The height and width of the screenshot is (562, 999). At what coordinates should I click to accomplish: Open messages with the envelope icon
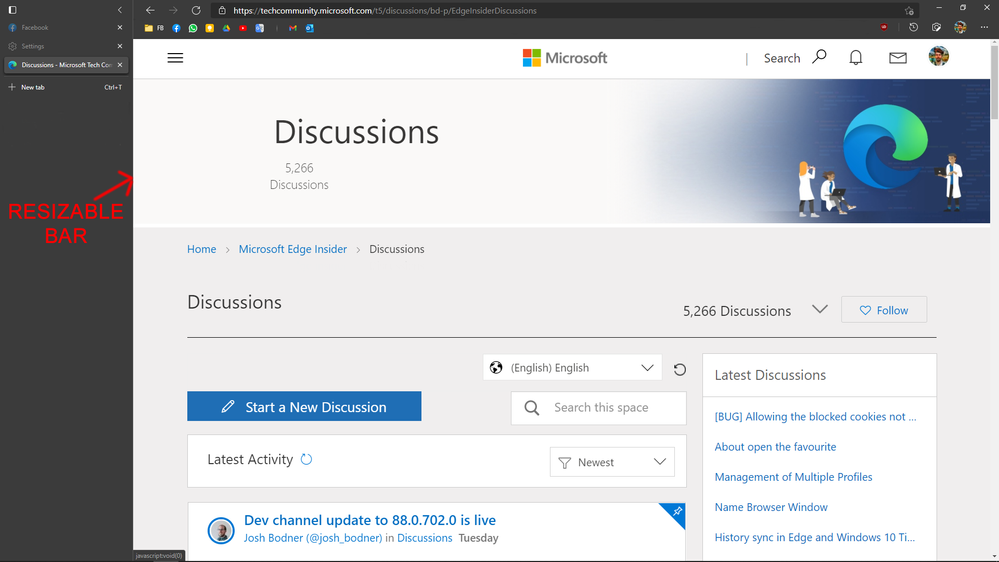[x=898, y=58]
